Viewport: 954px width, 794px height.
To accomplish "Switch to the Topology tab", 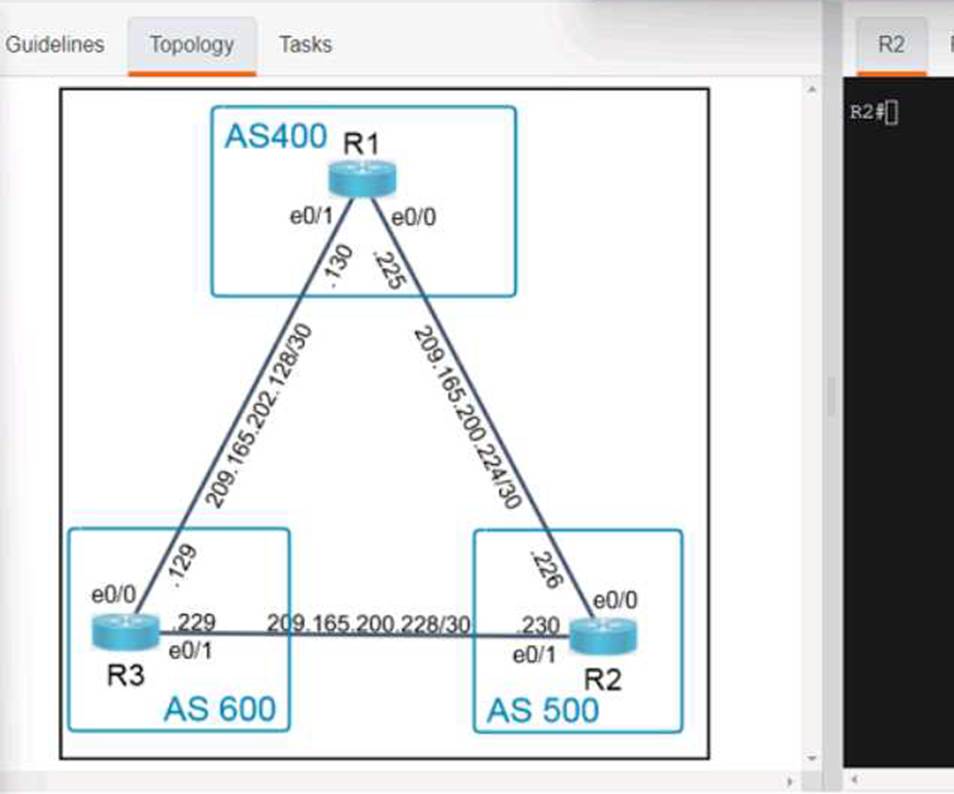I will [192, 45].
